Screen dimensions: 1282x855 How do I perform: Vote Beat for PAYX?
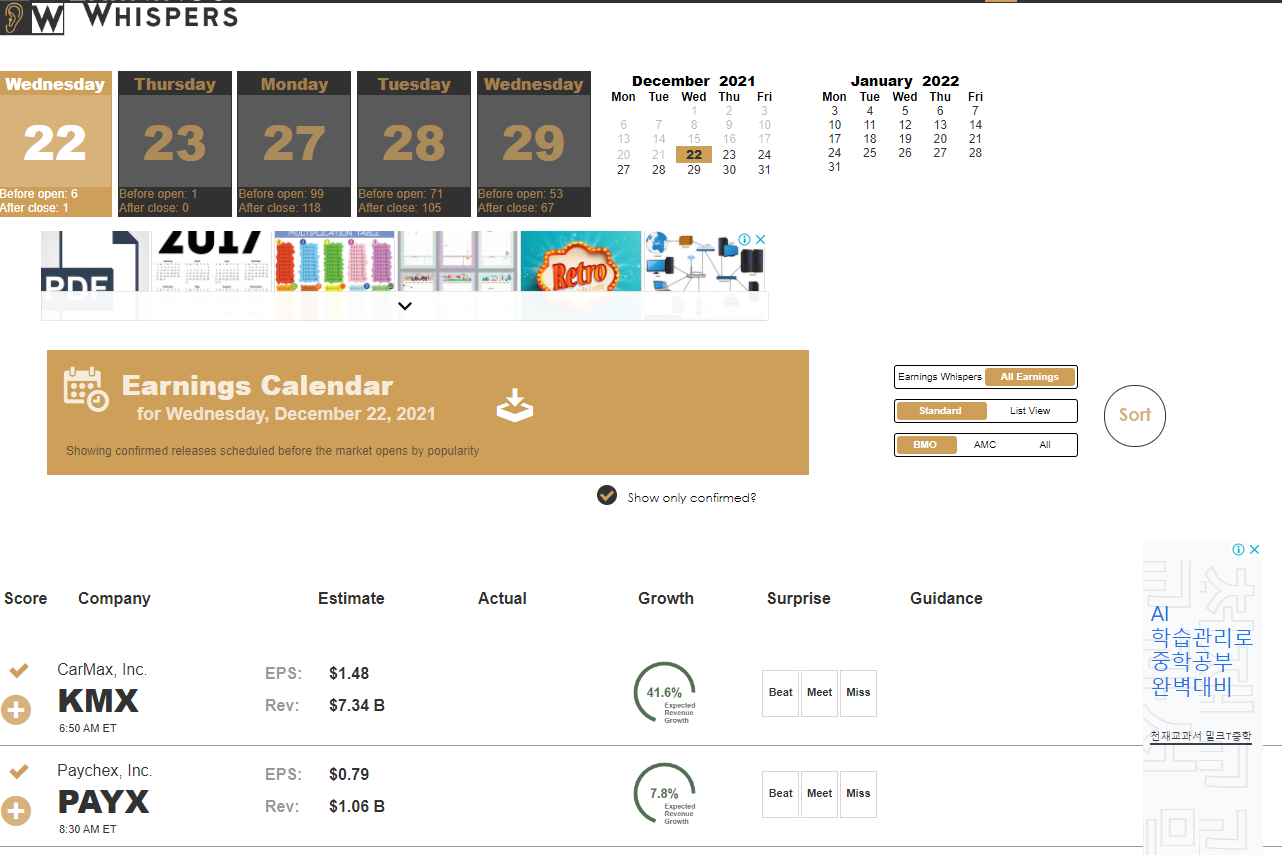click(781, 794)
